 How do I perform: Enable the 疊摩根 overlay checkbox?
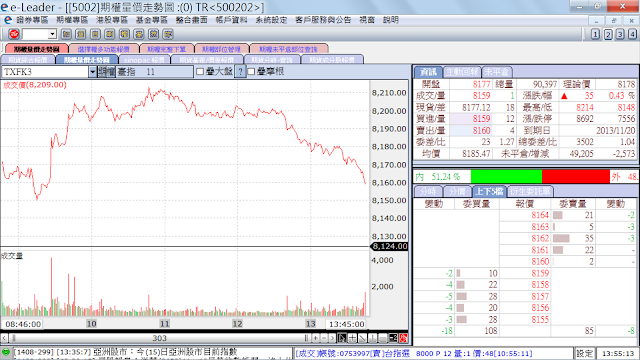251,72
